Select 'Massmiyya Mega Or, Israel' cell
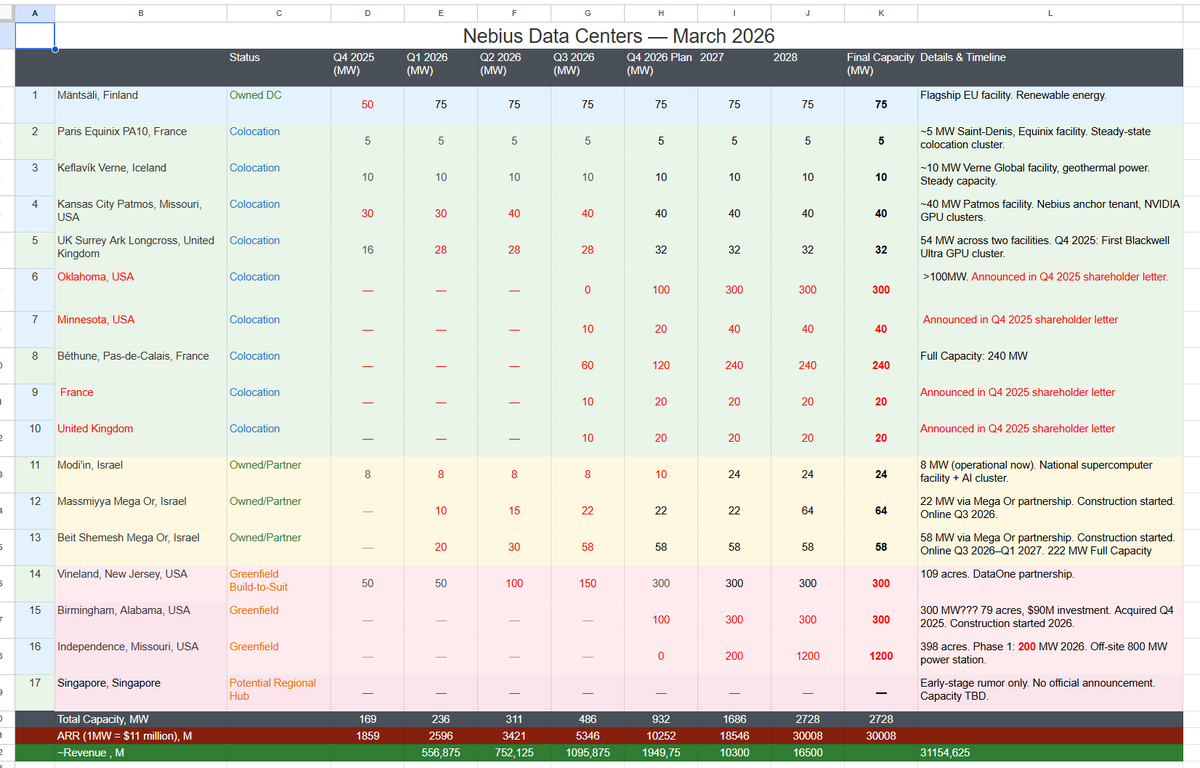1200x768 pixels. click(140, 511)
